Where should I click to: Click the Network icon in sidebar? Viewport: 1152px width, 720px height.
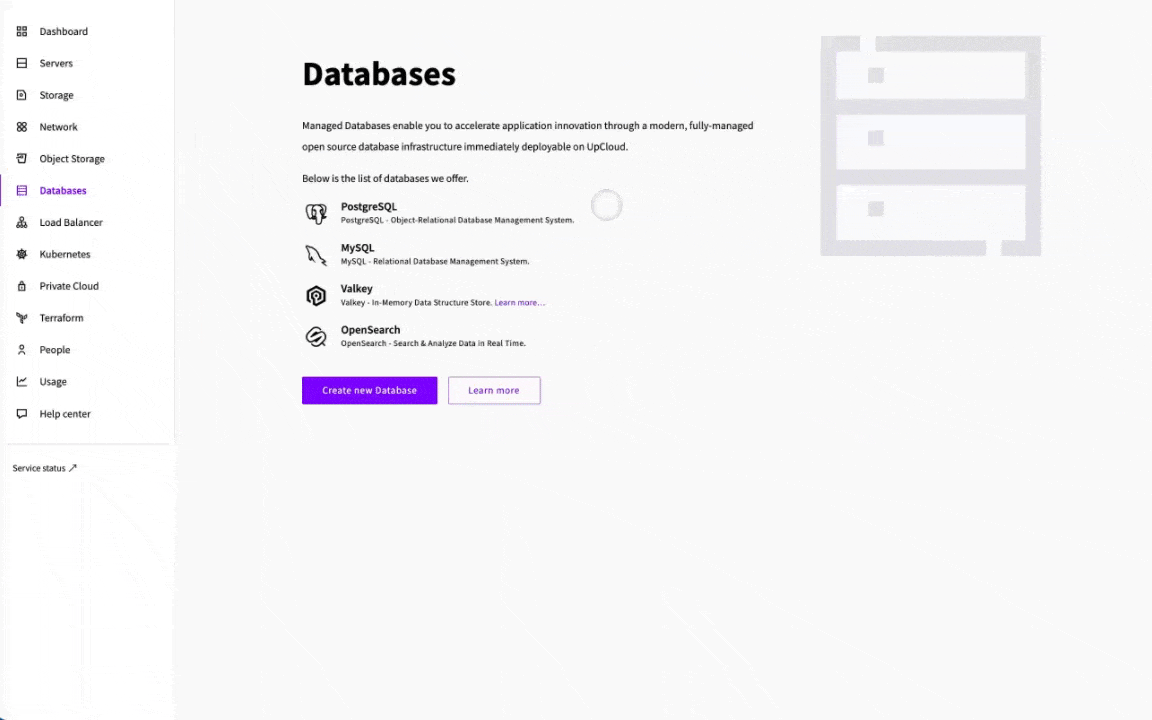[22, 127]
